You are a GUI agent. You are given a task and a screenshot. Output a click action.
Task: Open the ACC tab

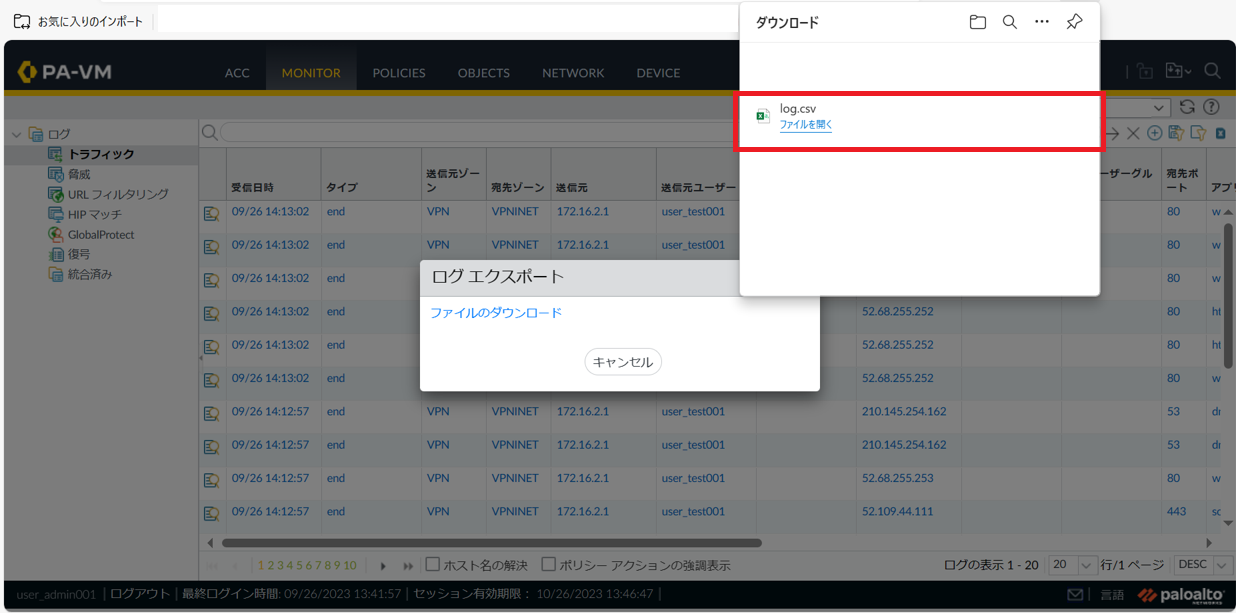pos(237,73)
